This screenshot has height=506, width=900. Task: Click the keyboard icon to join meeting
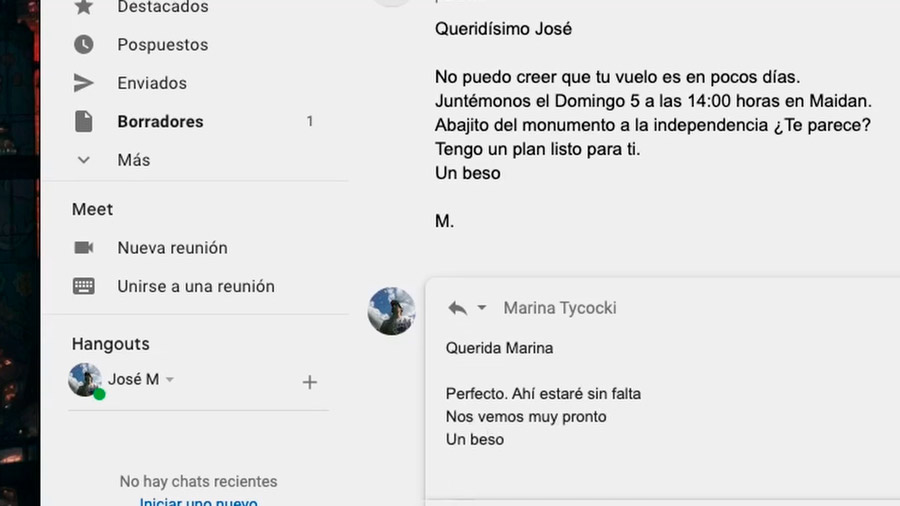pos(84,286)
